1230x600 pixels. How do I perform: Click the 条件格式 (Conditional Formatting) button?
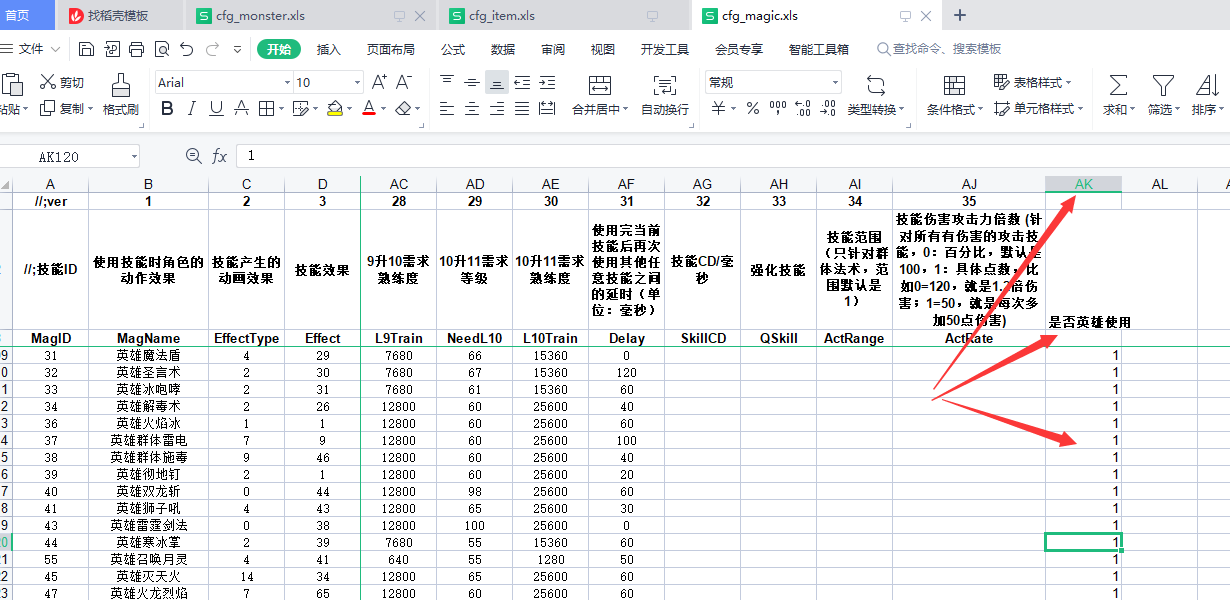[954, 94]
